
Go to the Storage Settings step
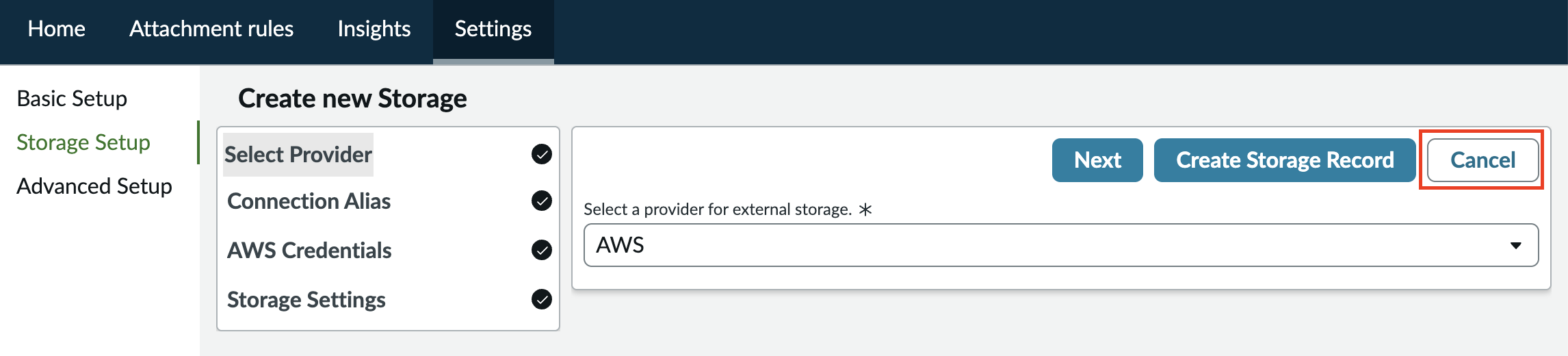(306, 300)
